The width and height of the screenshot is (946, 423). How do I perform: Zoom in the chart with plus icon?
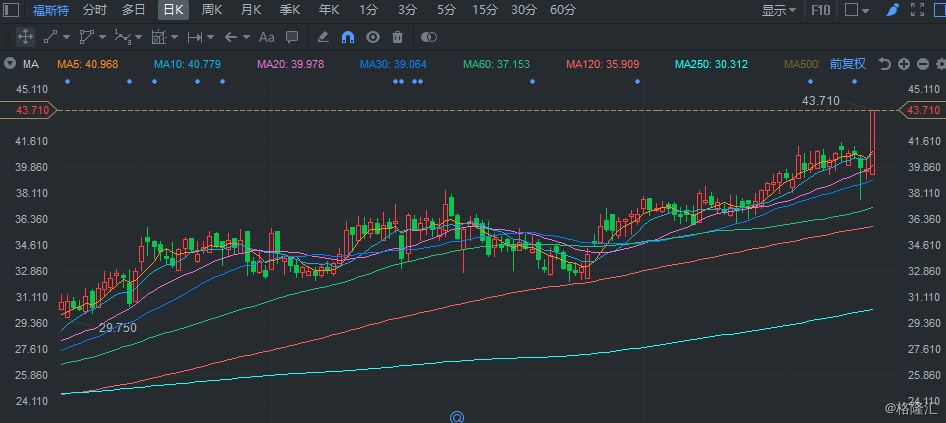[x=904, y=64]
